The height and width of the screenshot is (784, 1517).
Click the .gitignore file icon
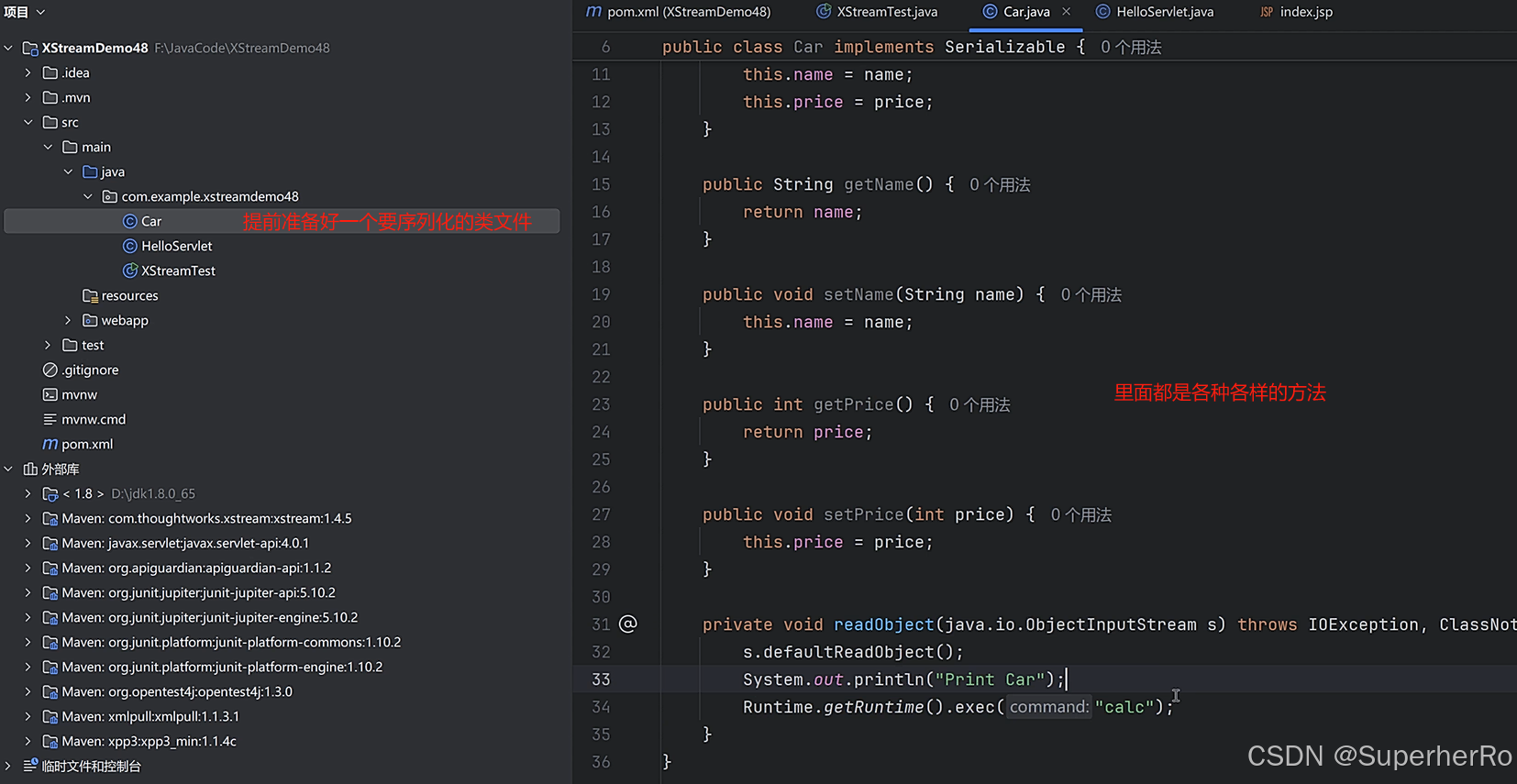pos(50,370)
